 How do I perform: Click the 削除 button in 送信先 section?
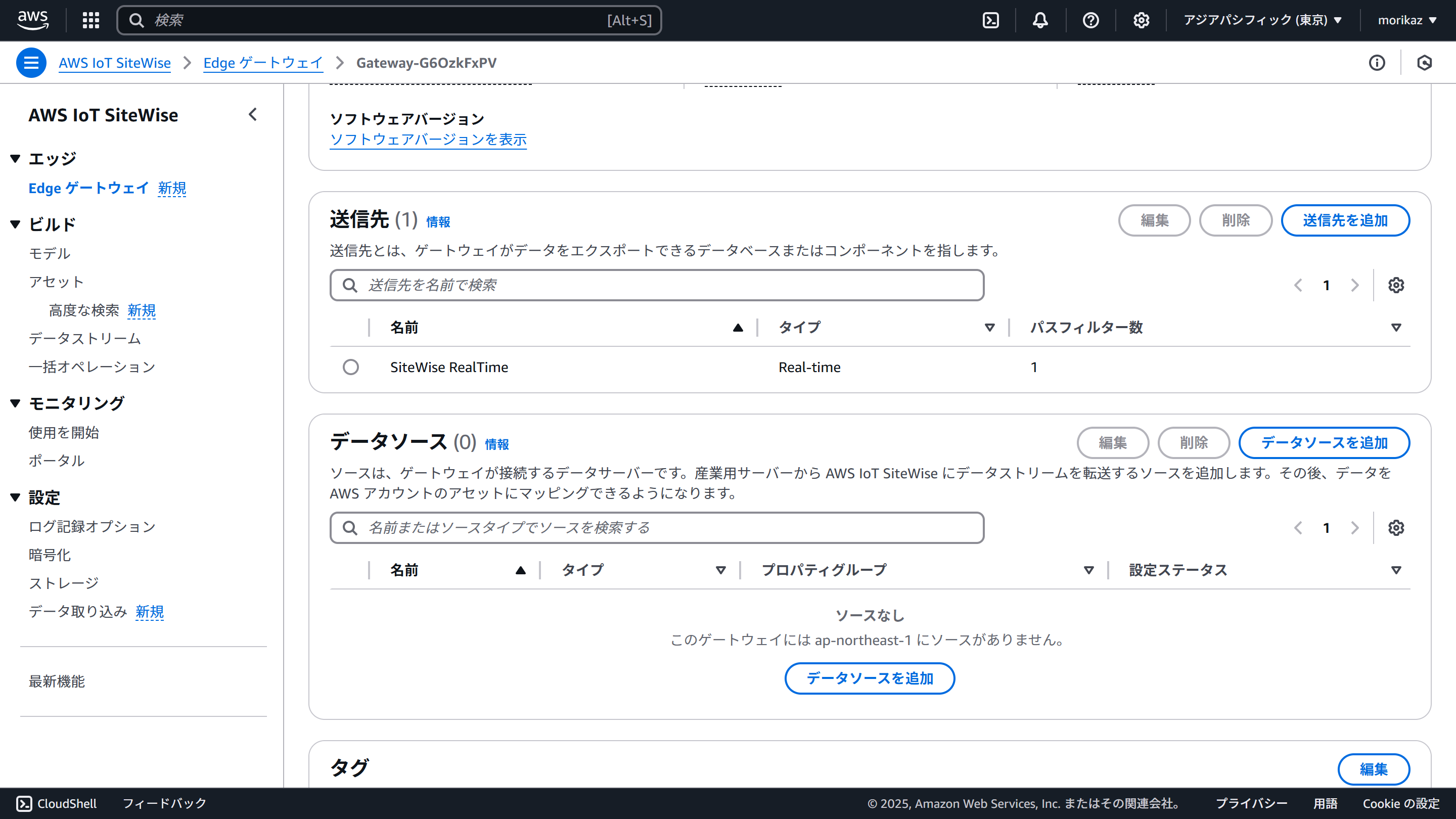click(1236, 220)
